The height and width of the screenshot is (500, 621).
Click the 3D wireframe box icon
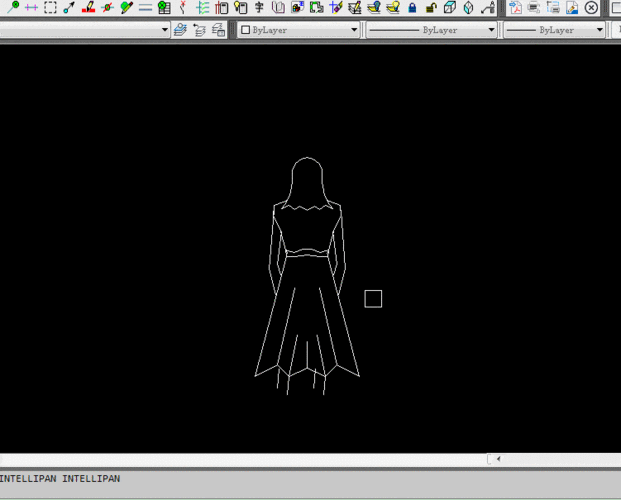tap(449, 8)
